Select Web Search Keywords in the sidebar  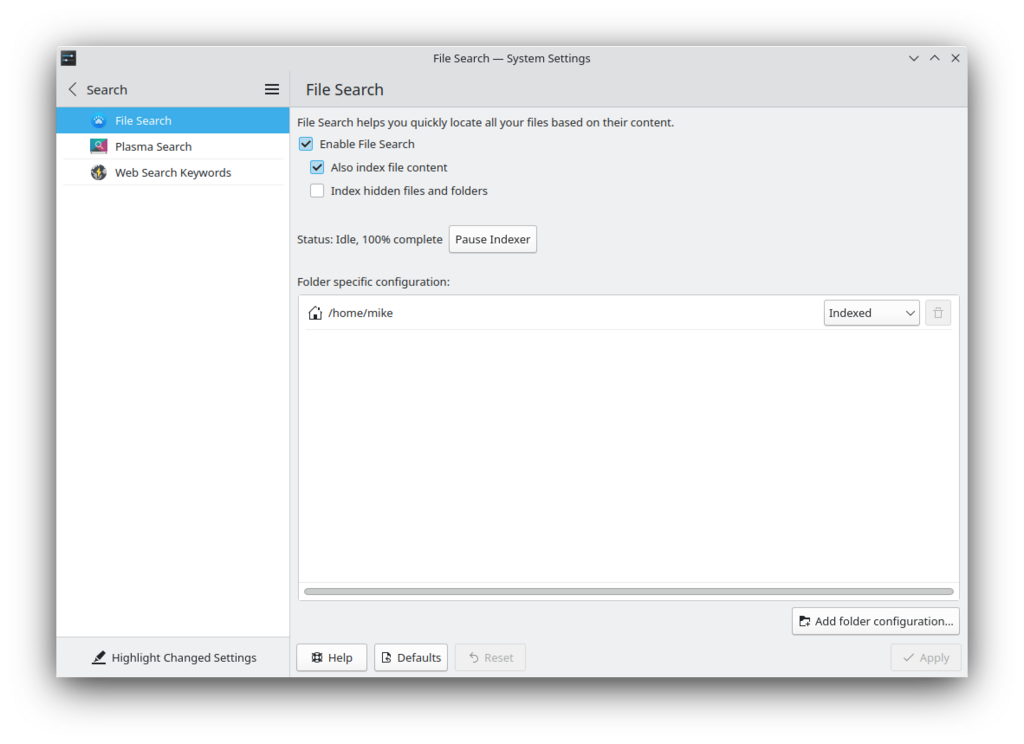(172, 173)
